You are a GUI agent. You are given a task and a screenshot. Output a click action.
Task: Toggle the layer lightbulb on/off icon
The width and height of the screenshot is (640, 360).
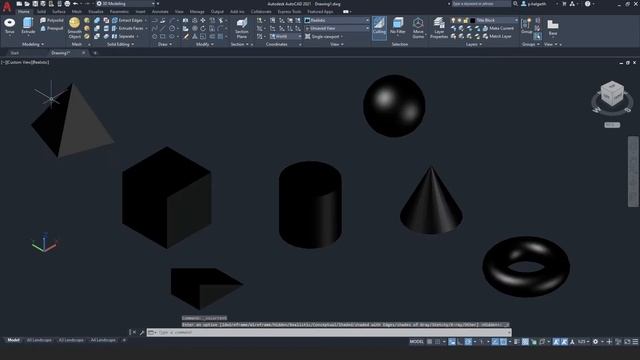pos(453,20)
